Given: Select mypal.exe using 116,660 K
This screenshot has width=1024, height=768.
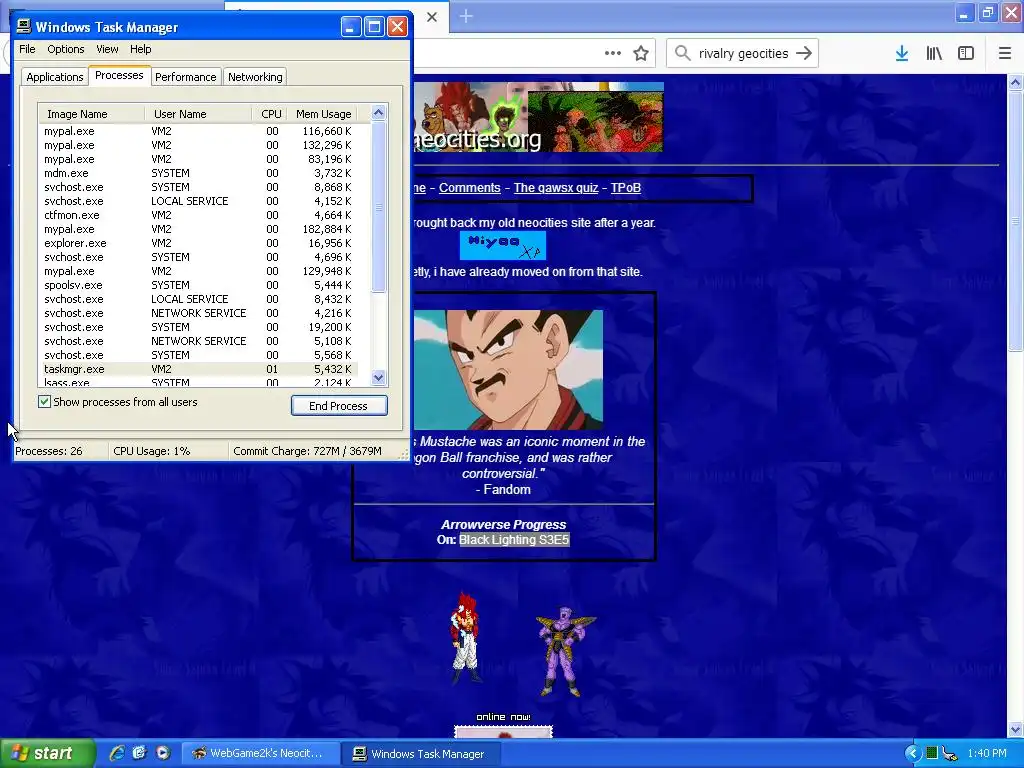Looking at the screenshot, I should (x=198, y=131).
